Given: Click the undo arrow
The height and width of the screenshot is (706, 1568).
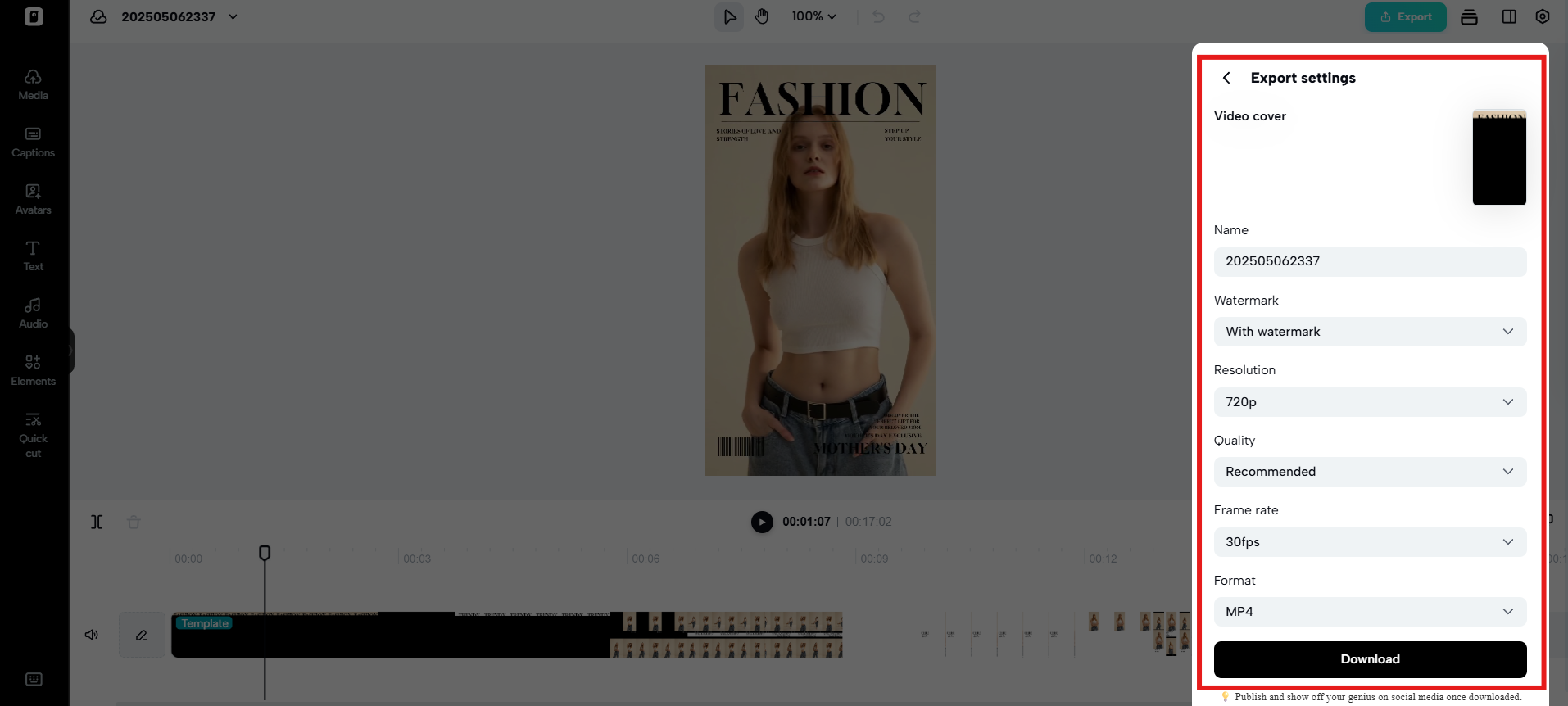Looking at the screenshot, I should pyautogui.click(x=878, y=16).
